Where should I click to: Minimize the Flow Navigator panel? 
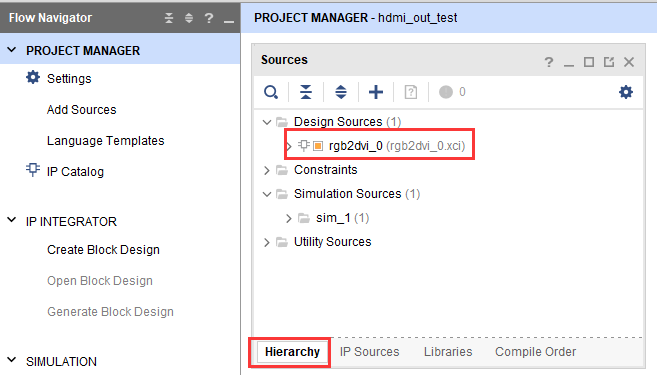(x=229, y=21)
